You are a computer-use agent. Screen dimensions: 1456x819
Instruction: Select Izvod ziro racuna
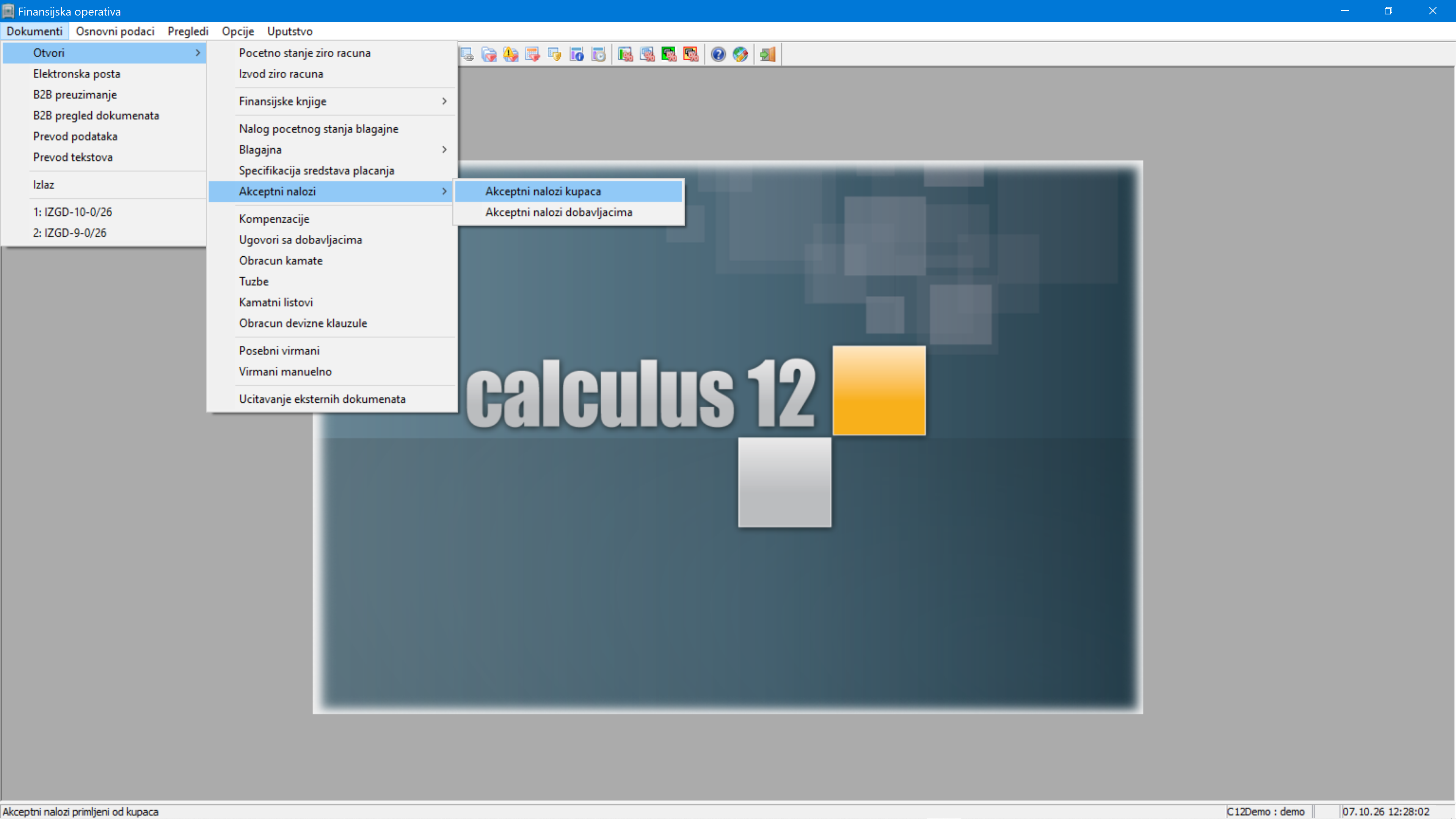coord(332,74)
